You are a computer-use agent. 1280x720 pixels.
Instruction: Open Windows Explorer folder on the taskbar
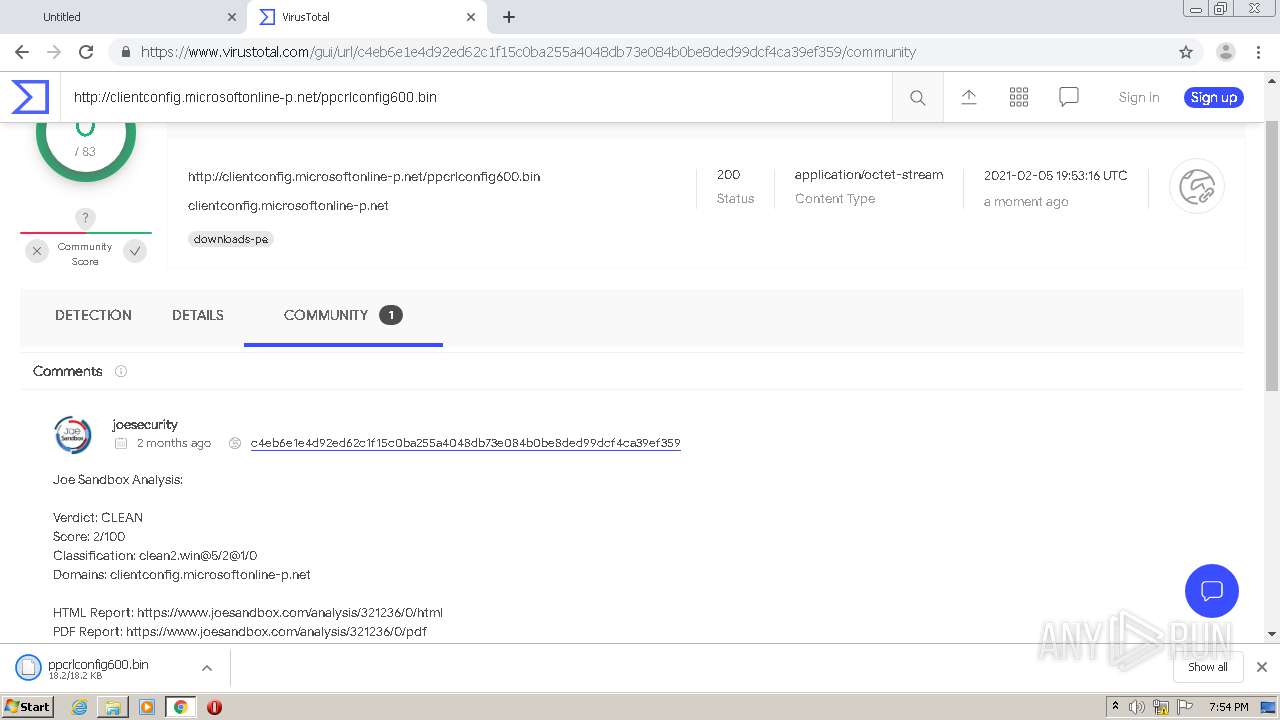point(113,707)
